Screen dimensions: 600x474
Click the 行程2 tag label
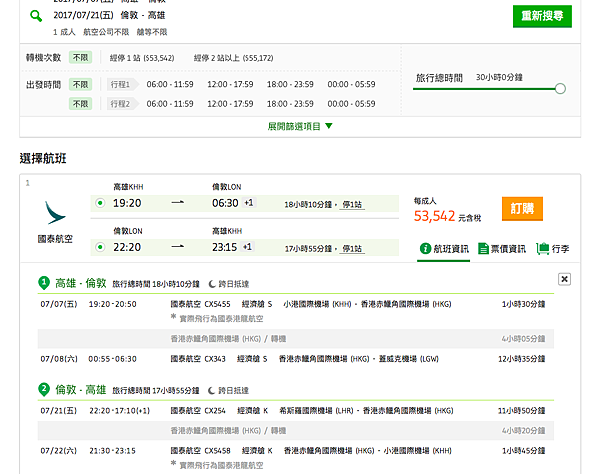pyautogui.click(x=122, y=104)
